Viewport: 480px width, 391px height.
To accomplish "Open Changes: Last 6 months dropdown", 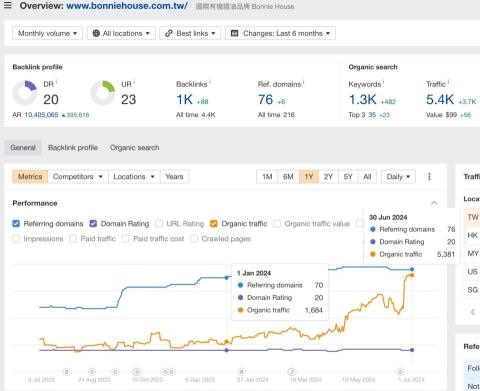I will [280, 33].
